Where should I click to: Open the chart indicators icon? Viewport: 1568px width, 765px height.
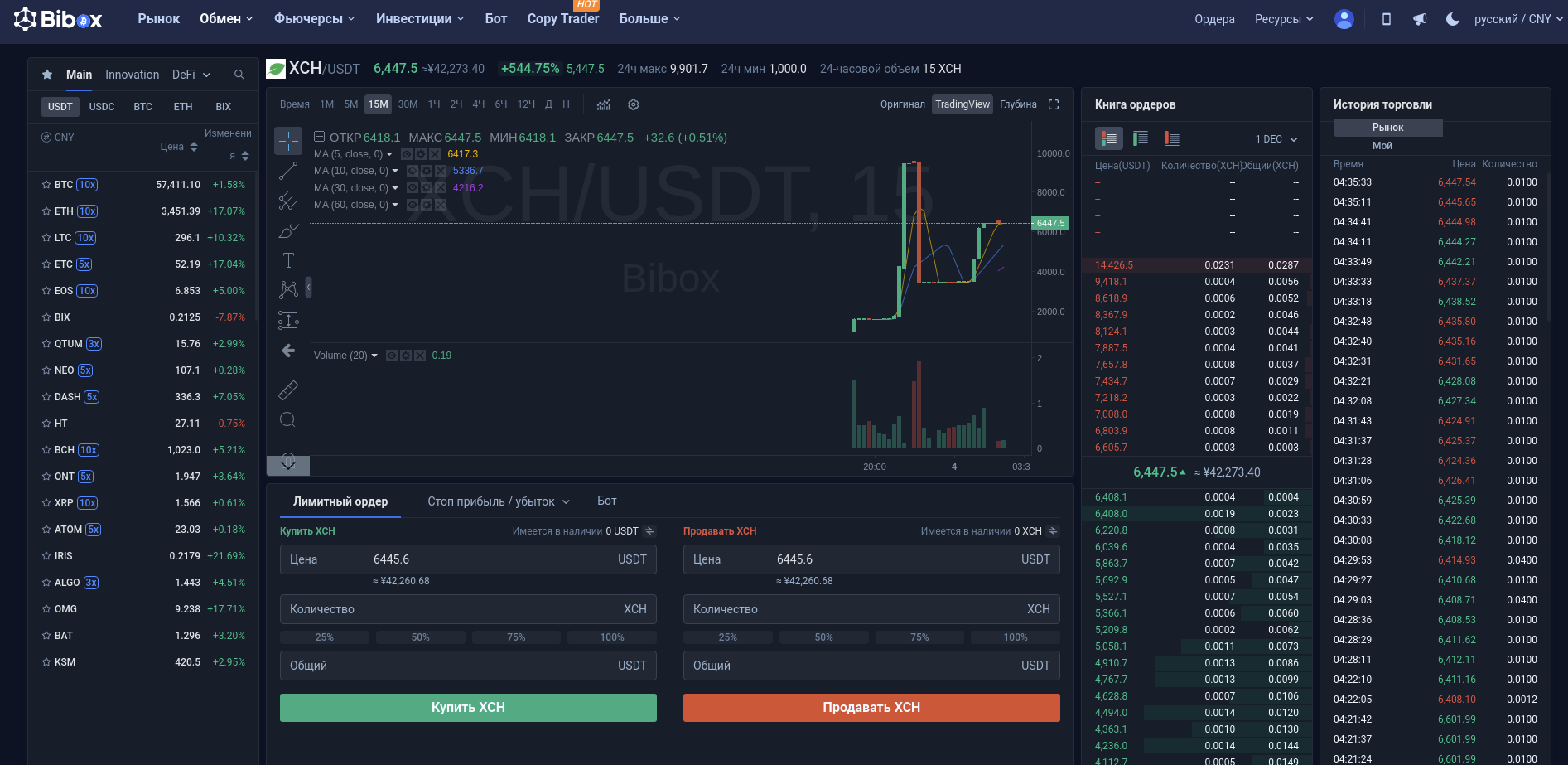point(604,104)
